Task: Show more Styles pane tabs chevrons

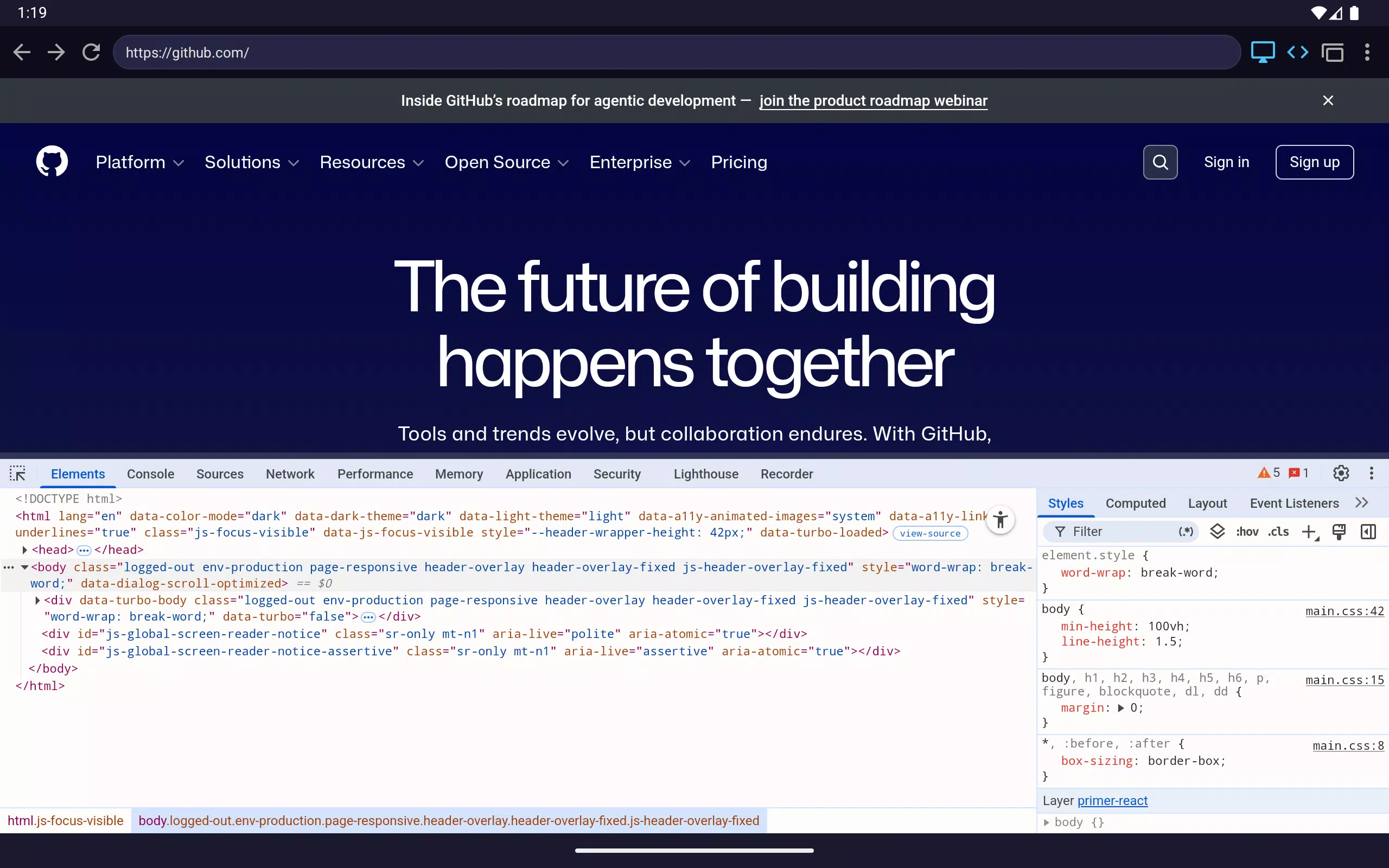Action: coord(1362,503)
